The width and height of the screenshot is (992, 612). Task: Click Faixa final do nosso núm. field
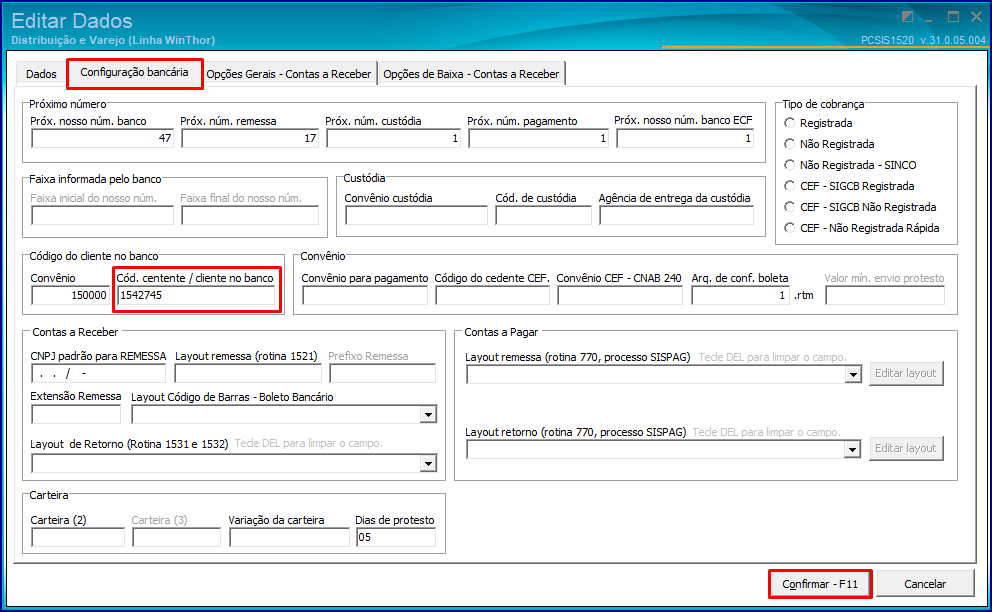250,215
